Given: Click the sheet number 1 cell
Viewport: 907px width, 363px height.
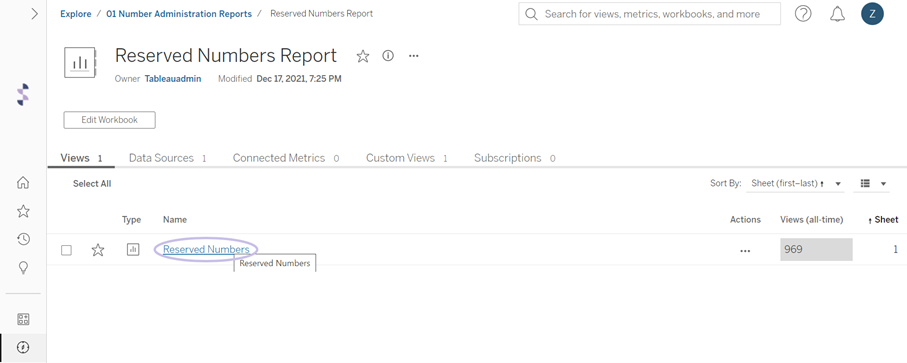Looking at the screenshot, I should [895, 250].
